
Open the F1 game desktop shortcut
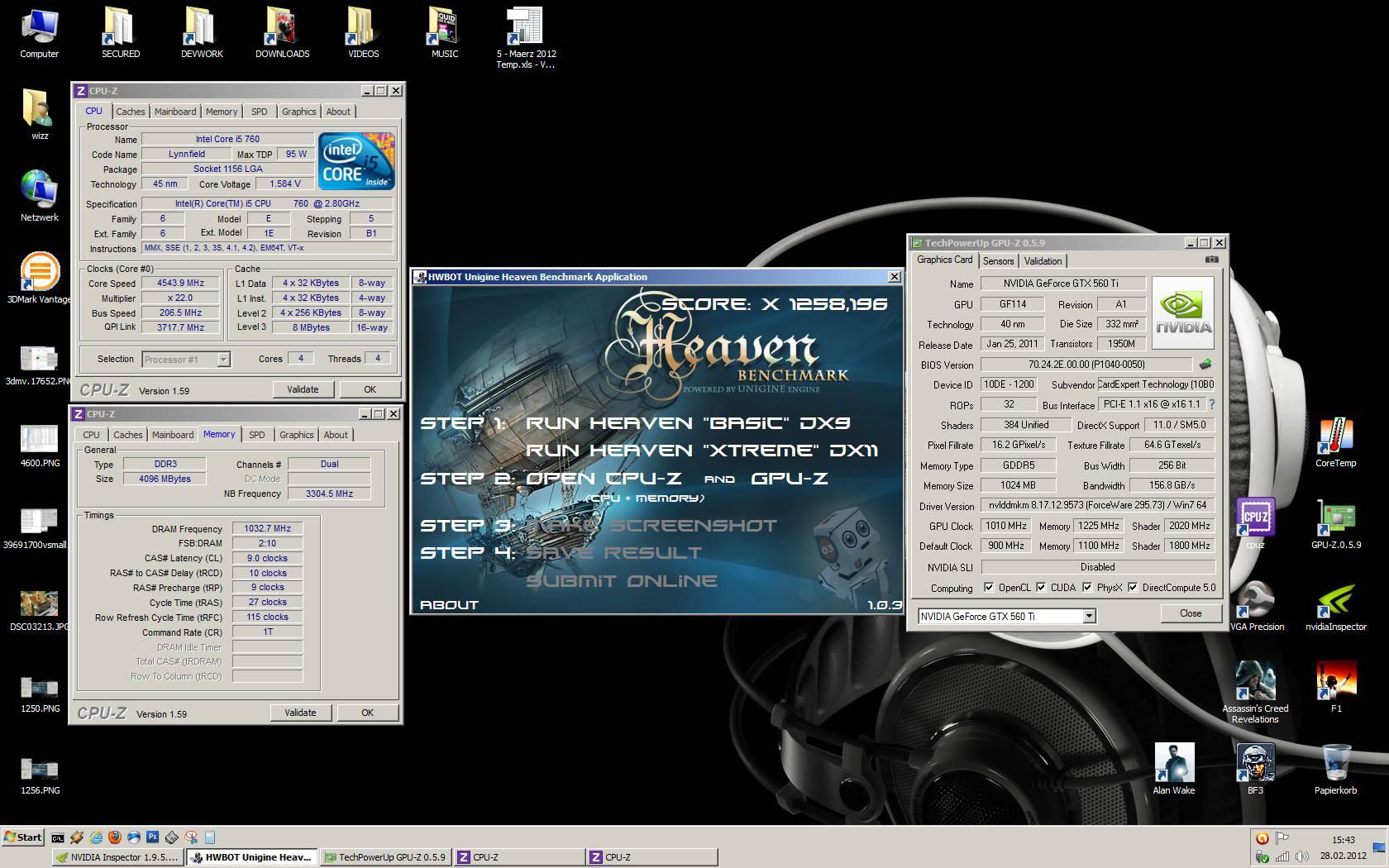click(x=1335, y=687)
